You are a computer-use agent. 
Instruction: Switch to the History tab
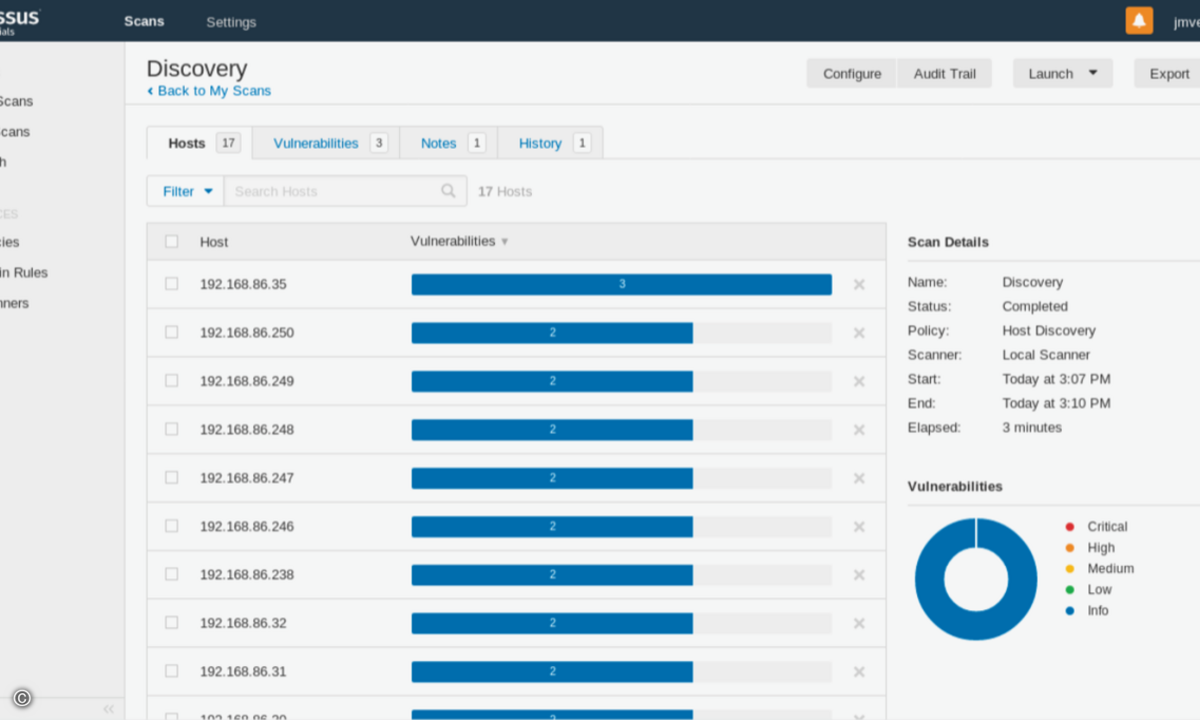(550, 143)
